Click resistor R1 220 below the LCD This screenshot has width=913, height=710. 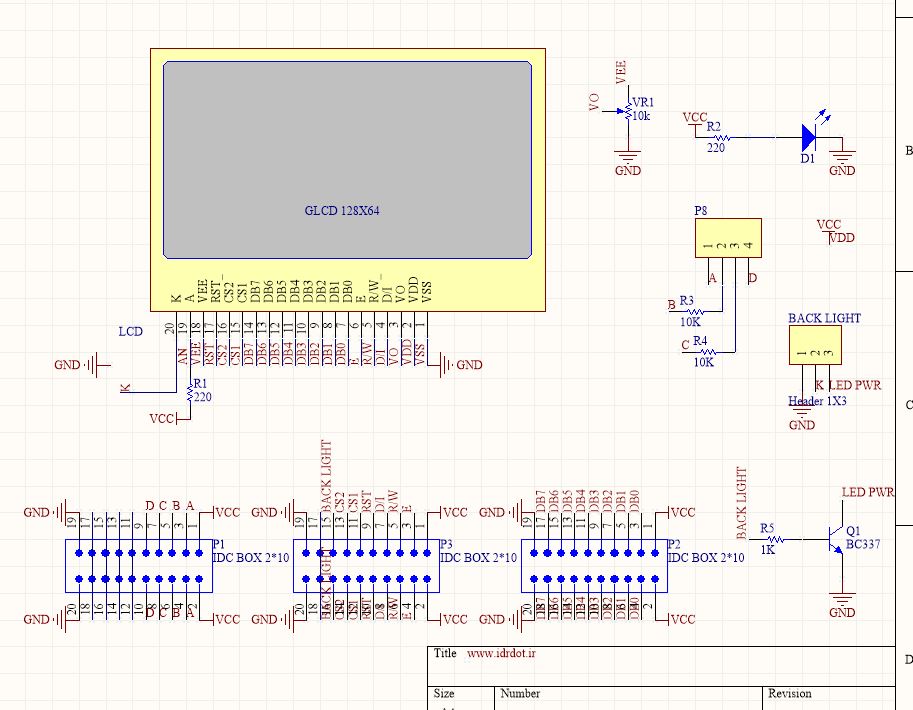188,394
